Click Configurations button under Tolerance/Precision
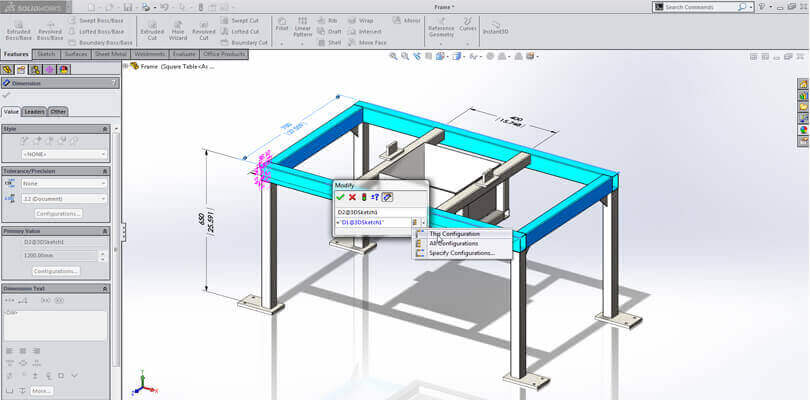This screenshot has height=400, width=810. (x=58, y=213)
